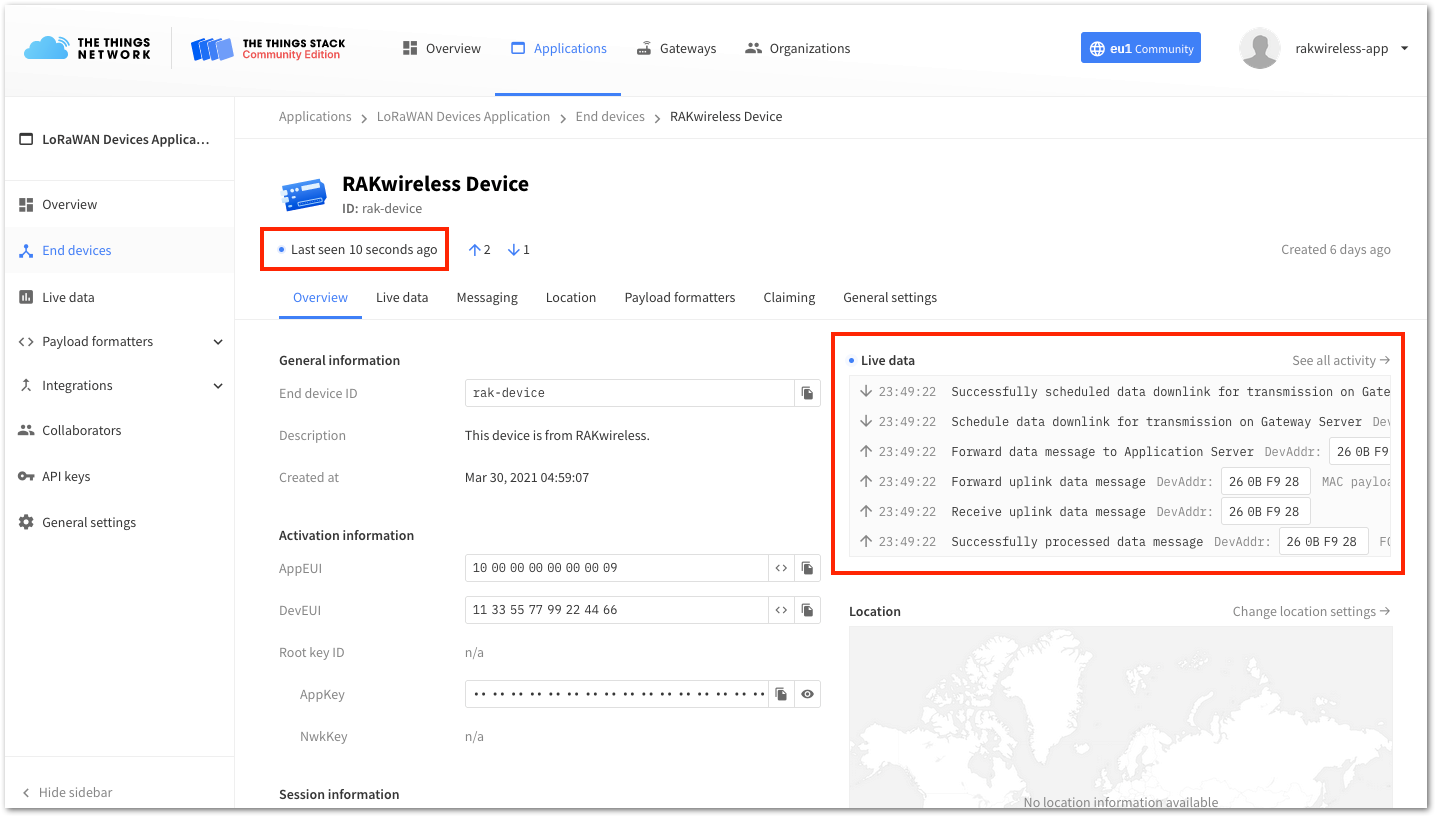This screenshot has width=1436, height=817.
Task: Copy the DevEUI value
Action: pos(807,610)
